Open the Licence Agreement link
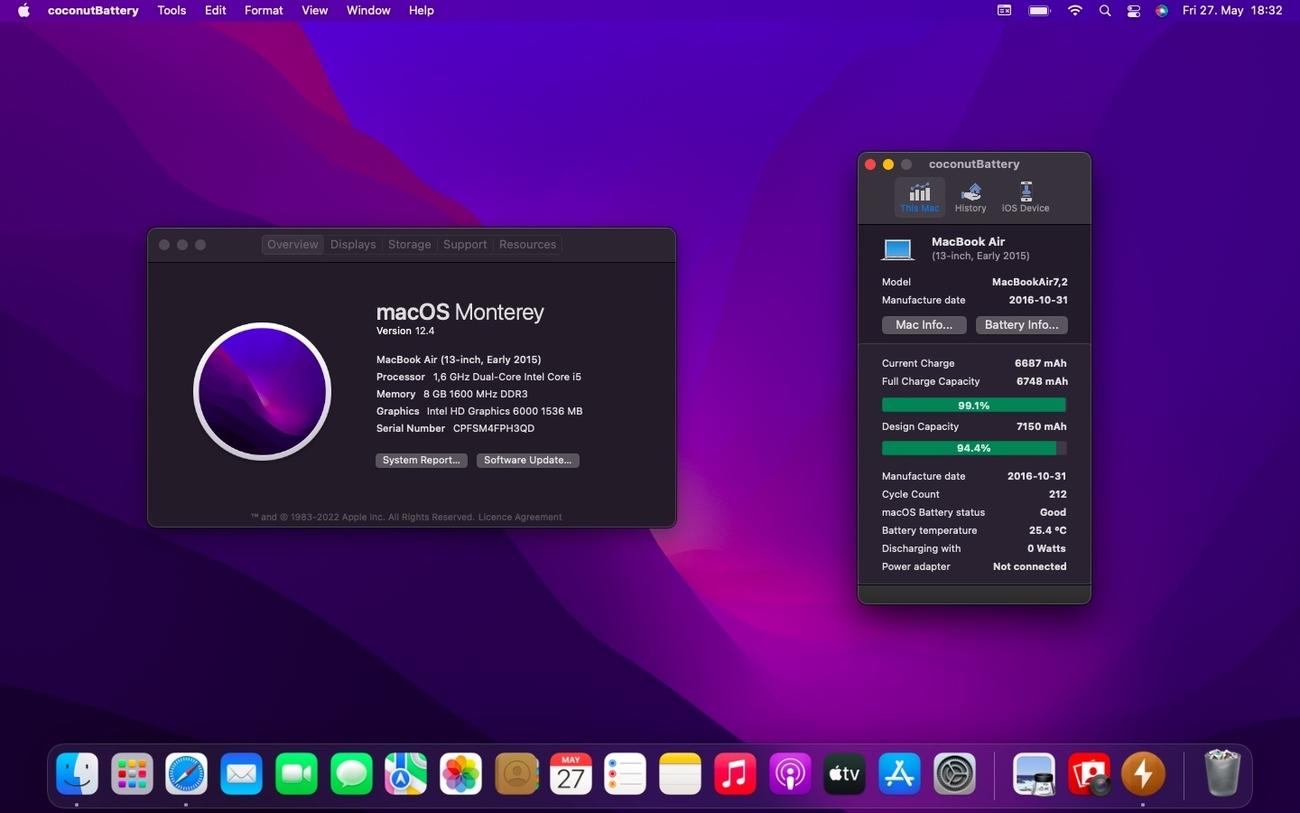This screenshot has height=813, width=1300. click(520, 517)
